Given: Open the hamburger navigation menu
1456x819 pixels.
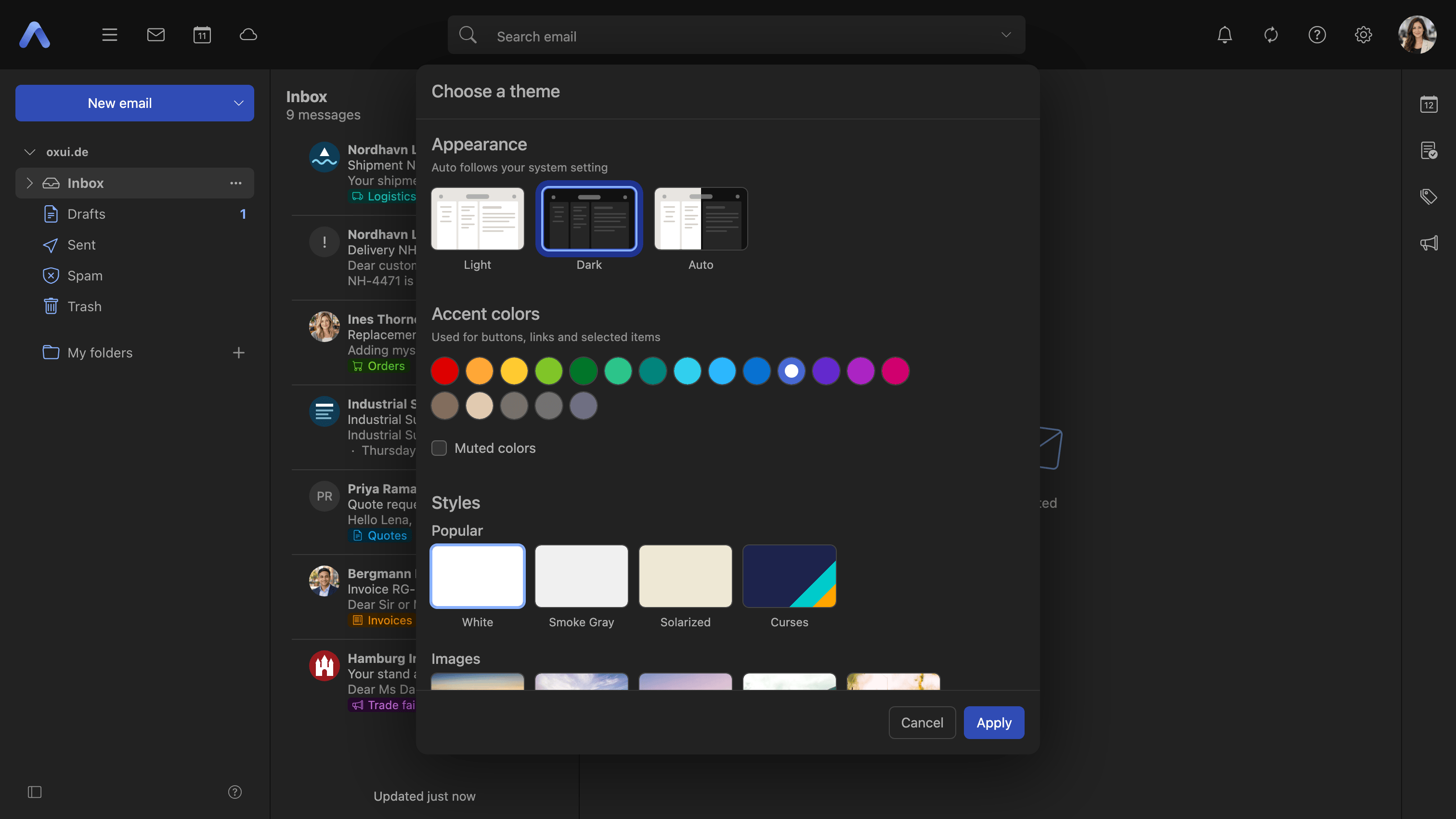Looking at the screenshot, I should (x=110, y=35).
